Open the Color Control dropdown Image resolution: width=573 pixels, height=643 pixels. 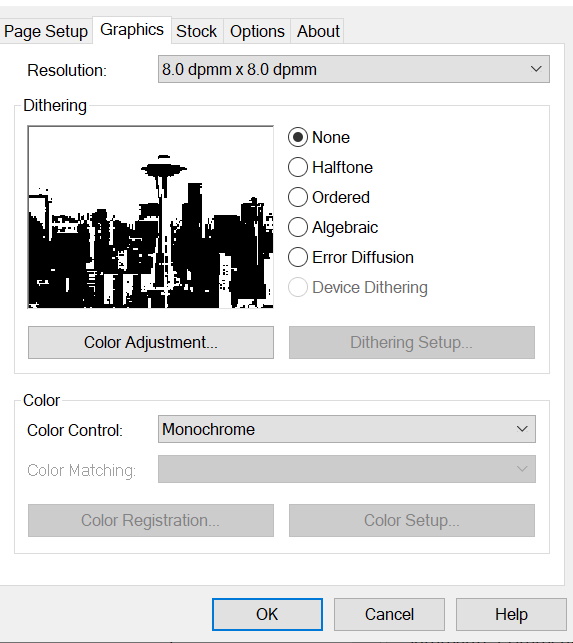347,429
